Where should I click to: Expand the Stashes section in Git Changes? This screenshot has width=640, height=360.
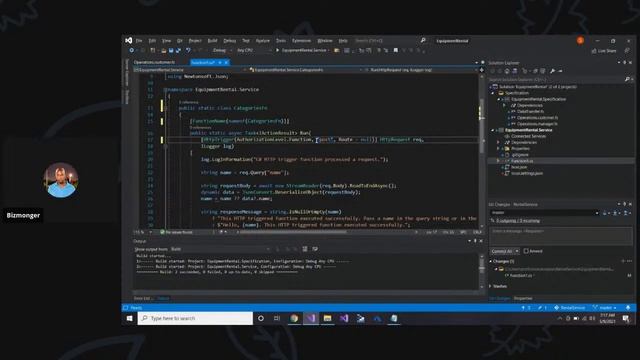click(491, 286)
